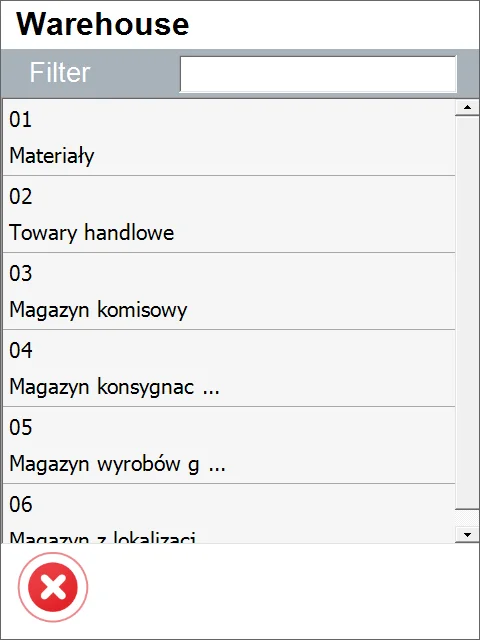The image size is (480, 640).
Task: Click warehouse code 06
Action: point(20,504)
